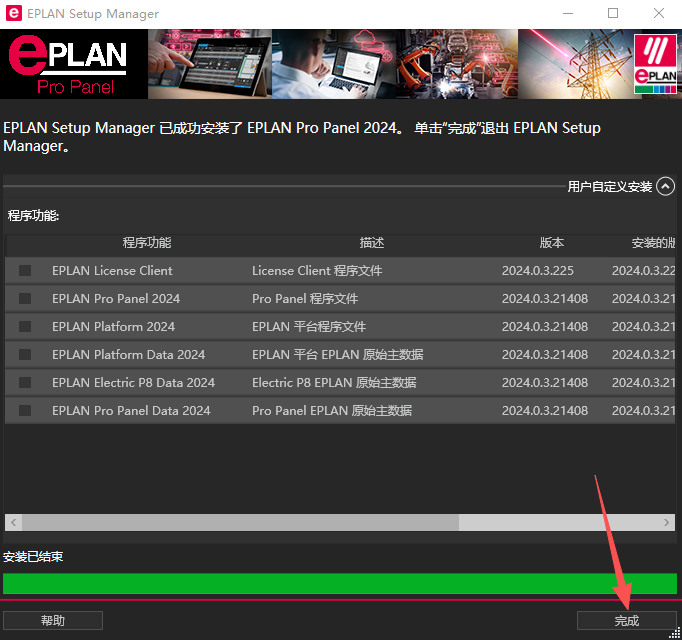The height and width of the screenshot is (640, 682).
Task: Click the EPLAN 平台程序文件 description
Action: [x=309, y=326]
